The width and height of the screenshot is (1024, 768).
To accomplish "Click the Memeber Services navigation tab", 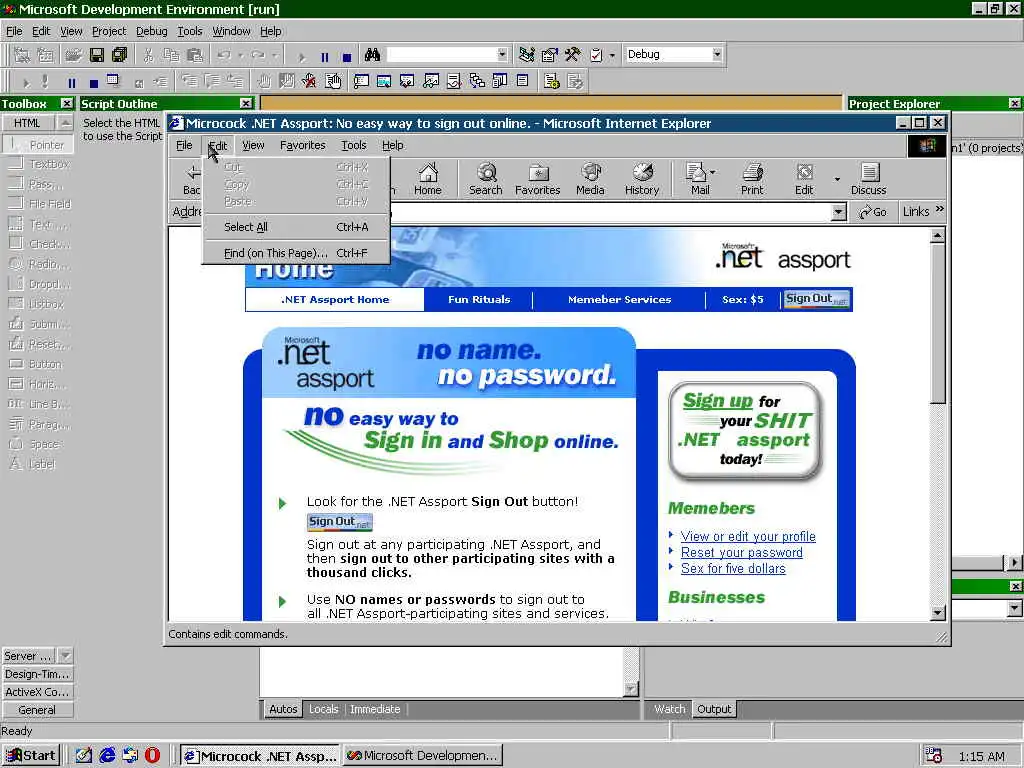I will point(619,300).
